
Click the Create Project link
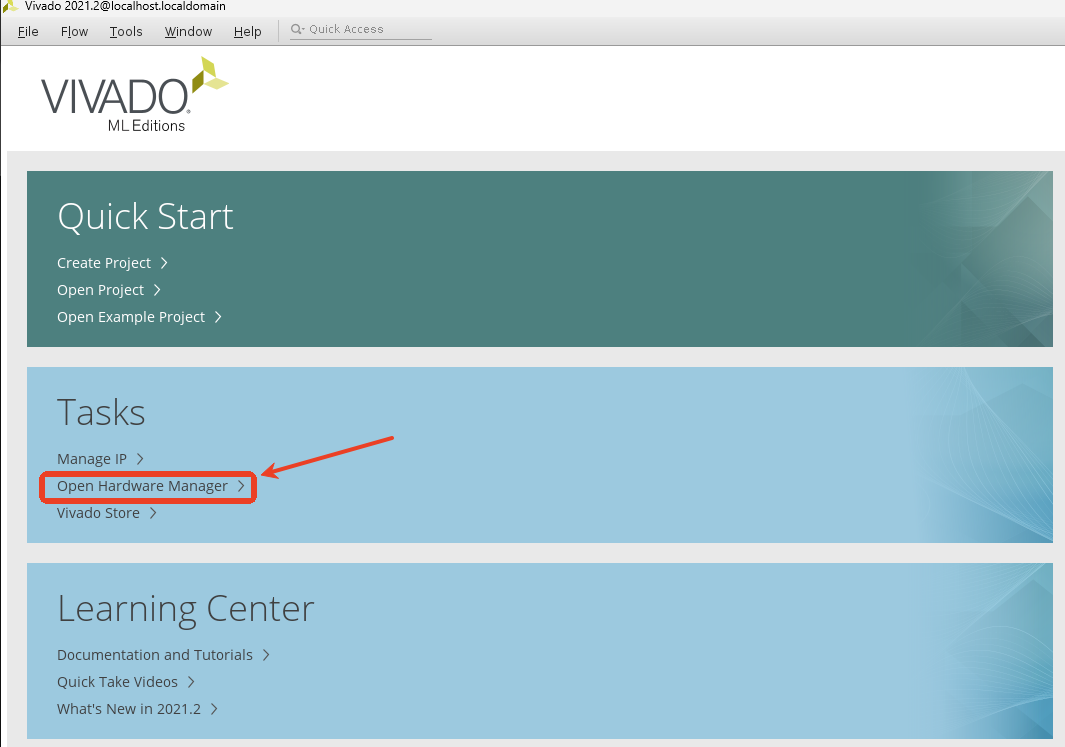(x=104, y=263)
